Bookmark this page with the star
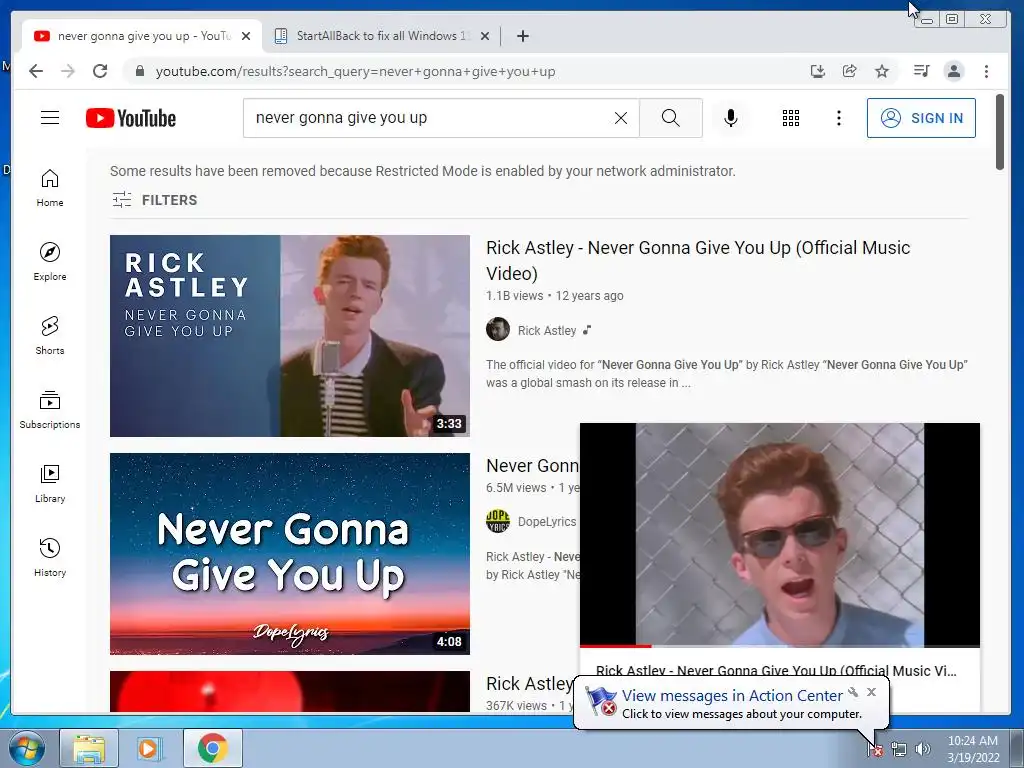The height and width of the screenshot is (768, 1024). coord(882,71)
